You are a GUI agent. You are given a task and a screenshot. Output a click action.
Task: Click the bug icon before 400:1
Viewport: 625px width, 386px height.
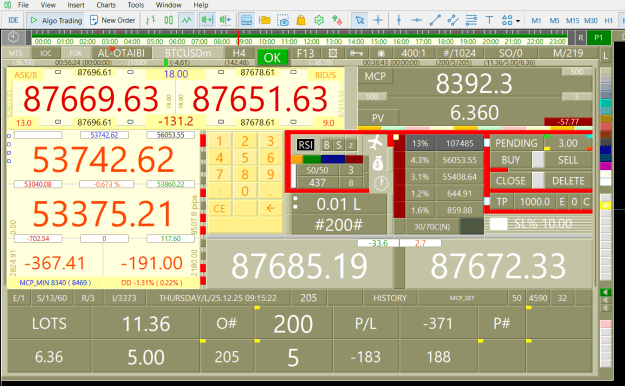coord(381,53)
